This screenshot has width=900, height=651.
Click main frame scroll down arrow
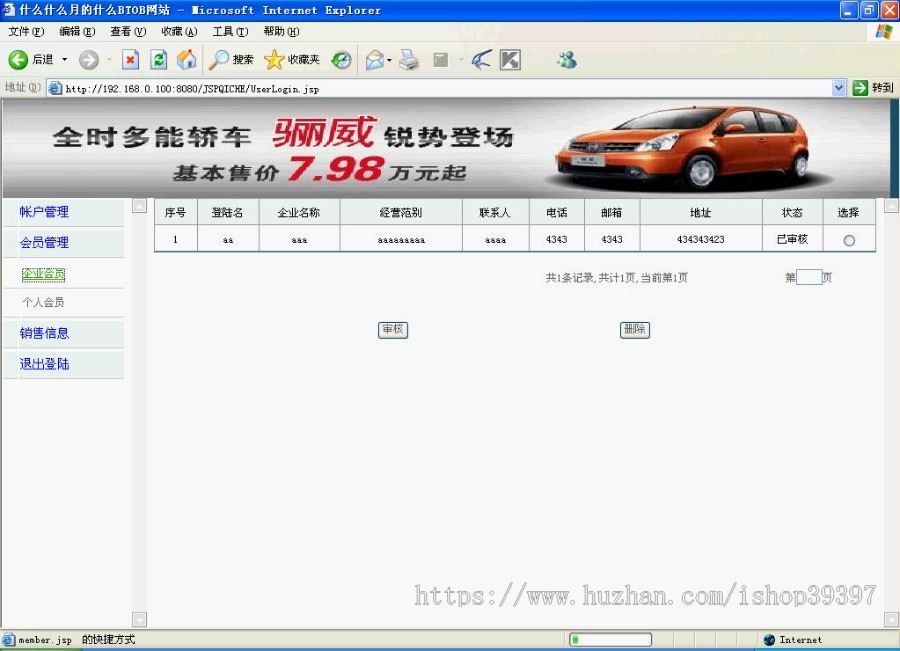[891, 619]
